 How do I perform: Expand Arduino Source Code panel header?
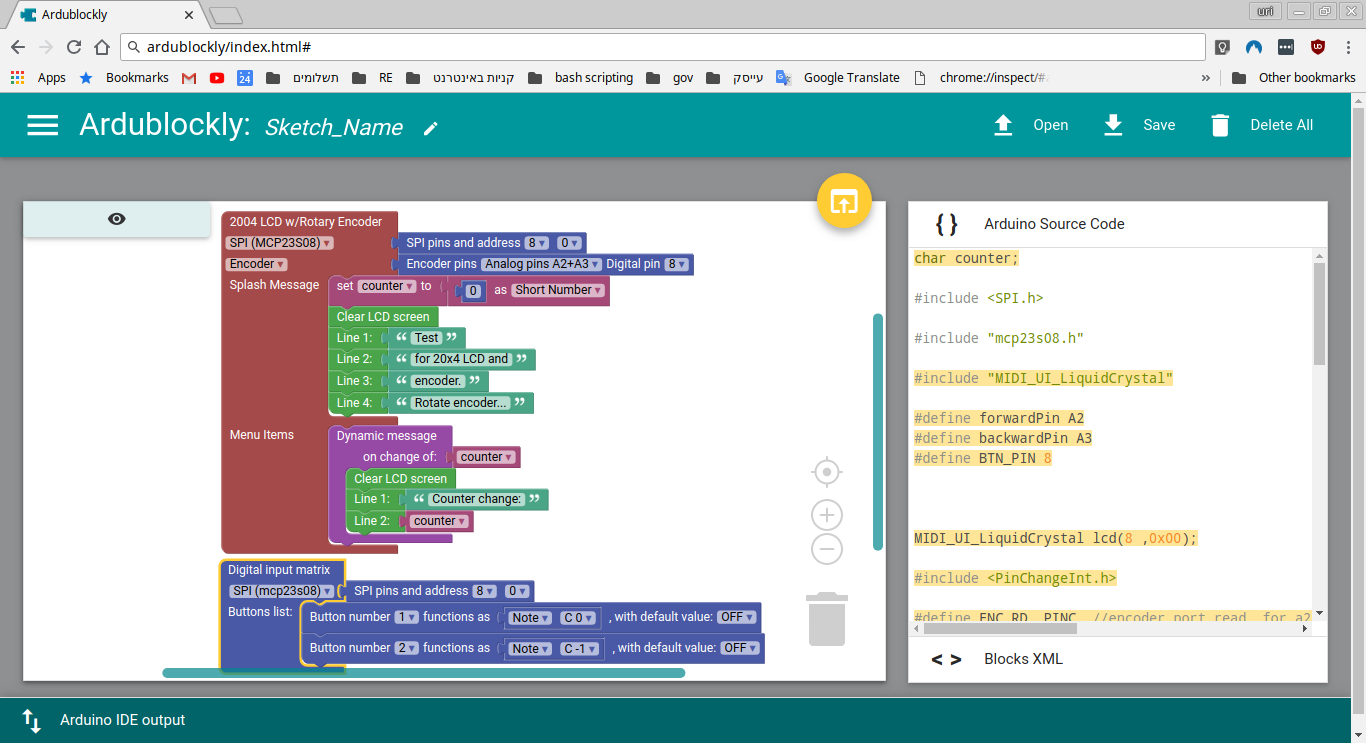pyautogui.click(x=1118, y=224)
